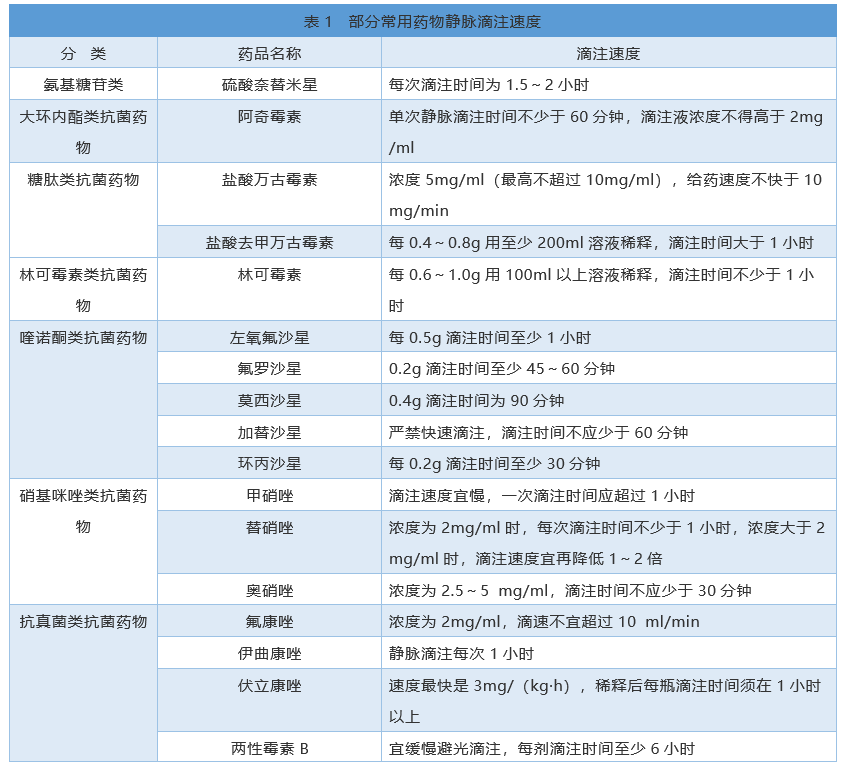The width and height of the screenshot is (844, 764).
Task: Click the 左氧氟沙星 drug name
Action: pos(269,338)
